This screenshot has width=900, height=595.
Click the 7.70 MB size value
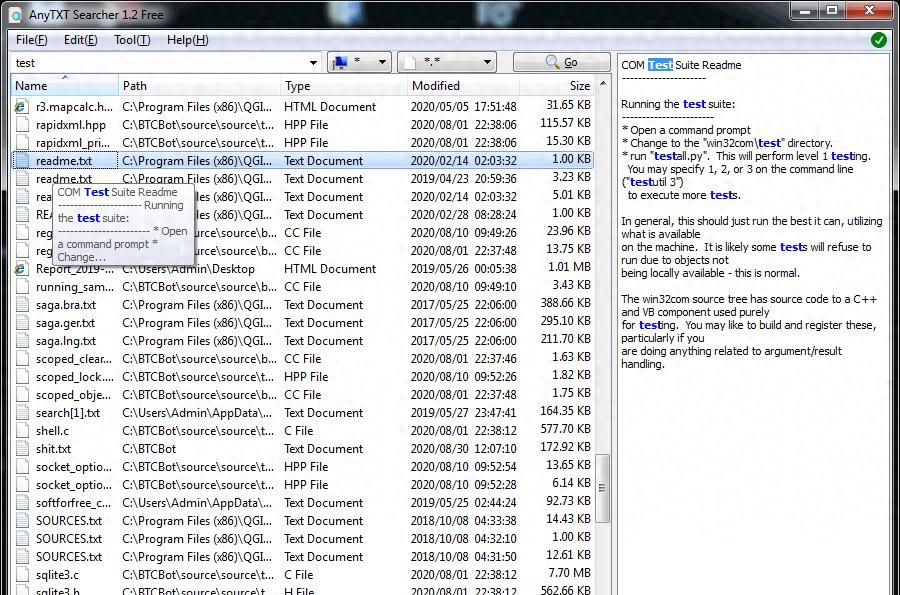(x=569, y=573)
